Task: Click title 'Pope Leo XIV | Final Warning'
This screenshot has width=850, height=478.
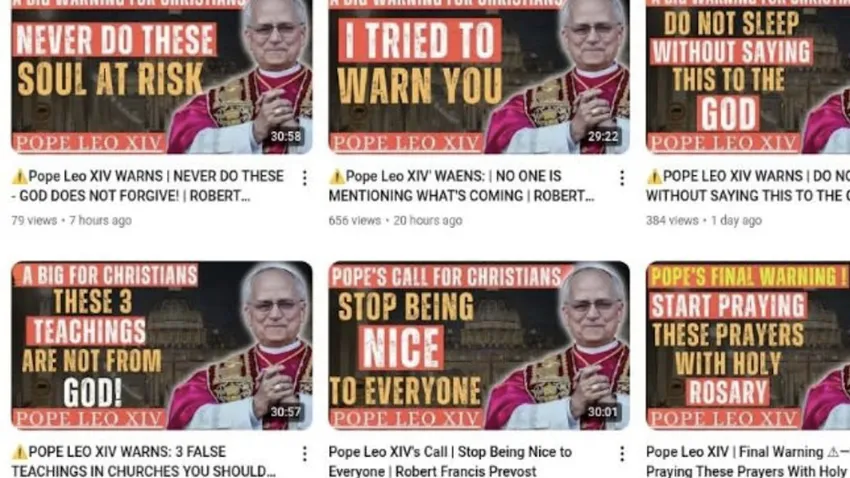Action: [x=748, y=461]
